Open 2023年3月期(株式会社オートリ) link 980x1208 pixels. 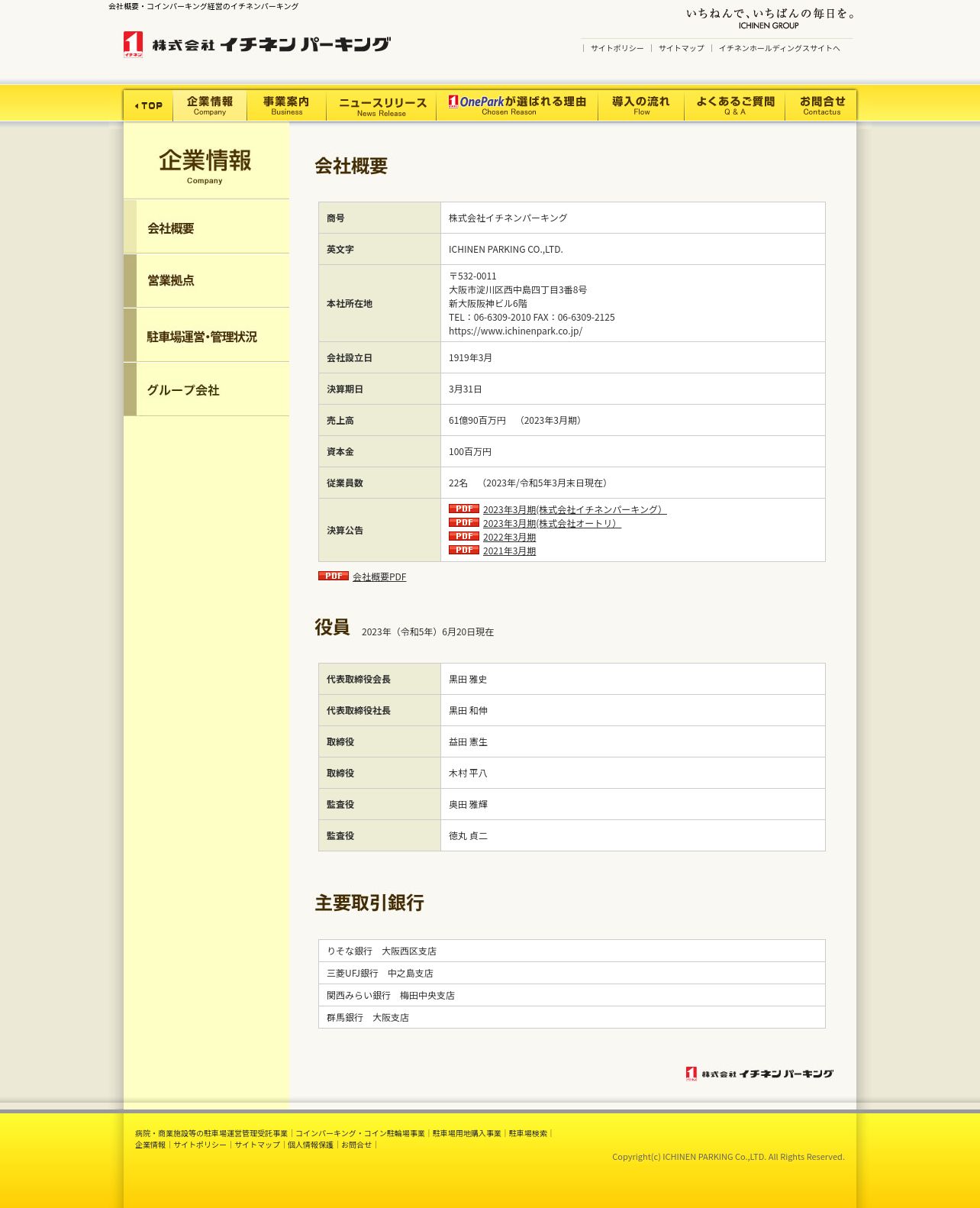click(552, 523)
